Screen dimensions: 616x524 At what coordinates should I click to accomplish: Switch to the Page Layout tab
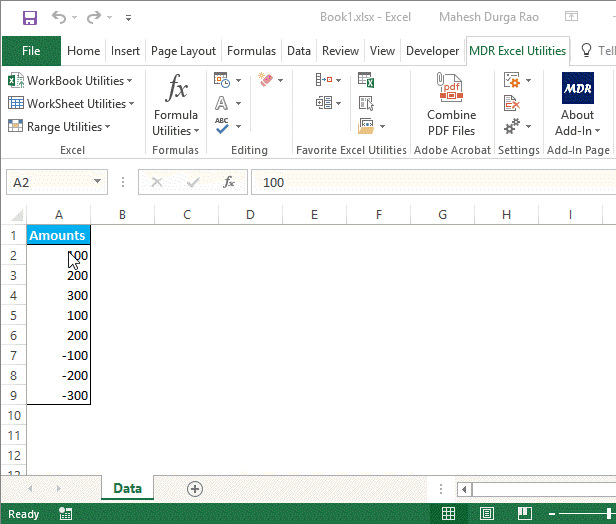183,51
